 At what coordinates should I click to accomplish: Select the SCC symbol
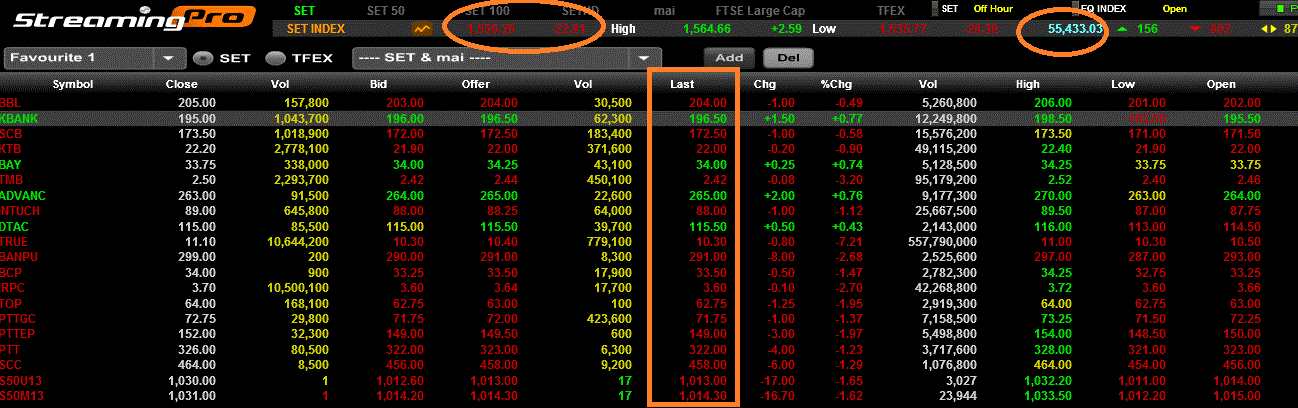coord(11,365)
